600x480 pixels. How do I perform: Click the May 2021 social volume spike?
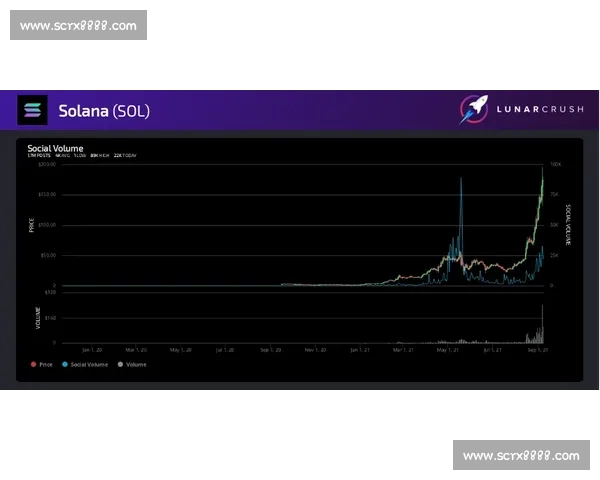click(461, 180)
